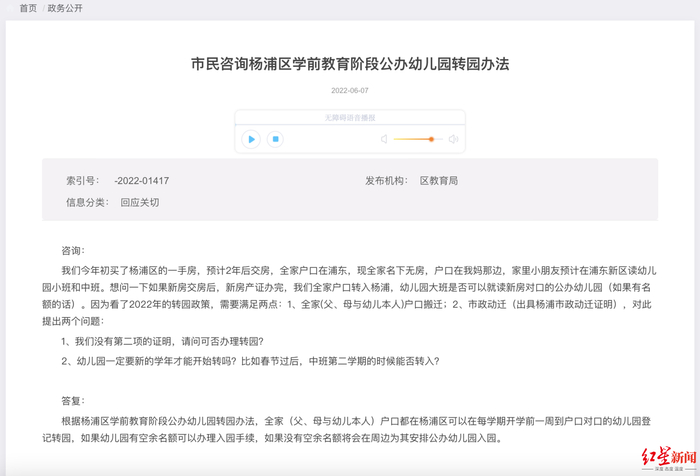Click the 答复: heading
Viewport: 700px width, 476px height.
tap(73, 401)
